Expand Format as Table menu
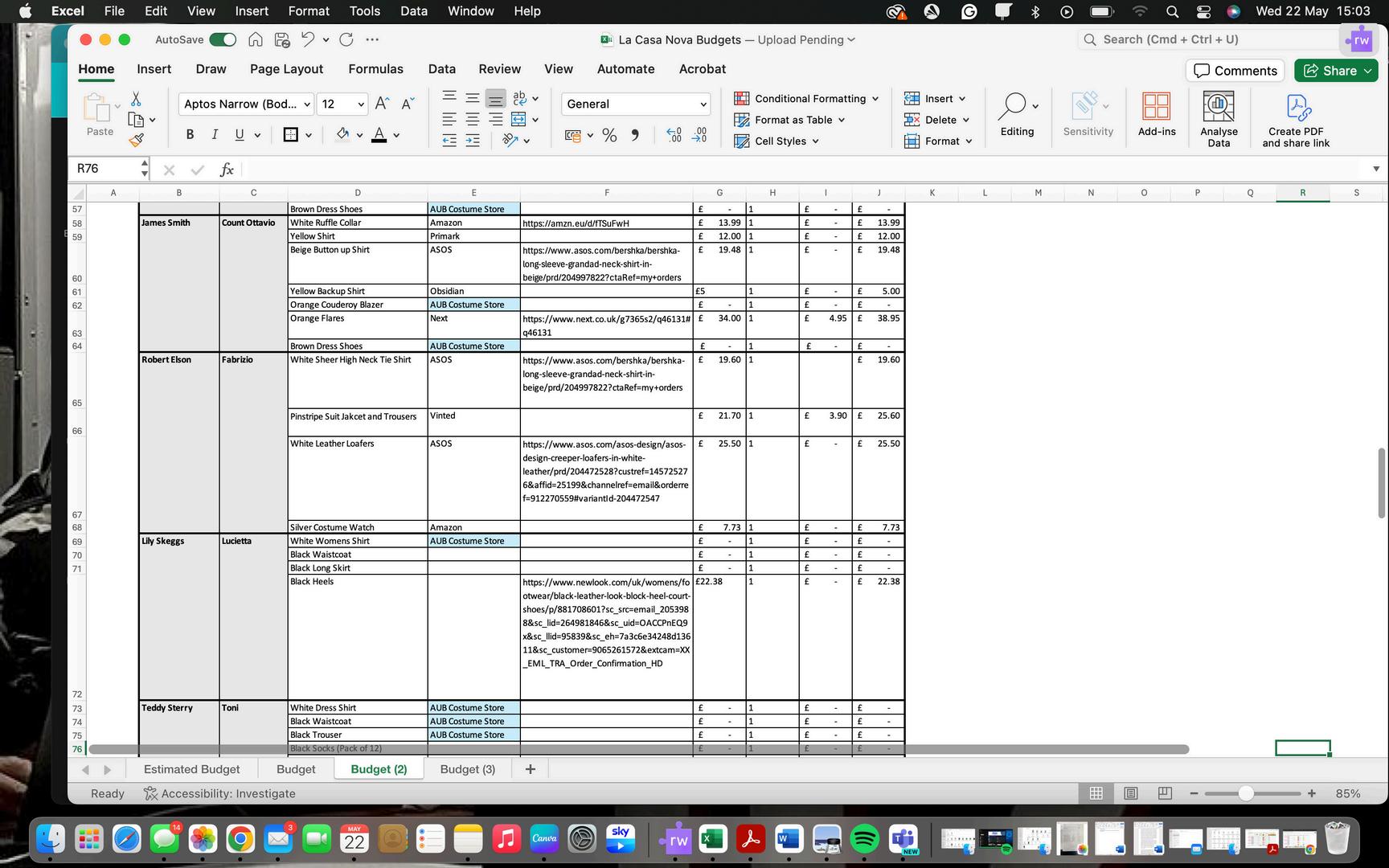Screen dimensions: 1389x868 tap(789, 120)
